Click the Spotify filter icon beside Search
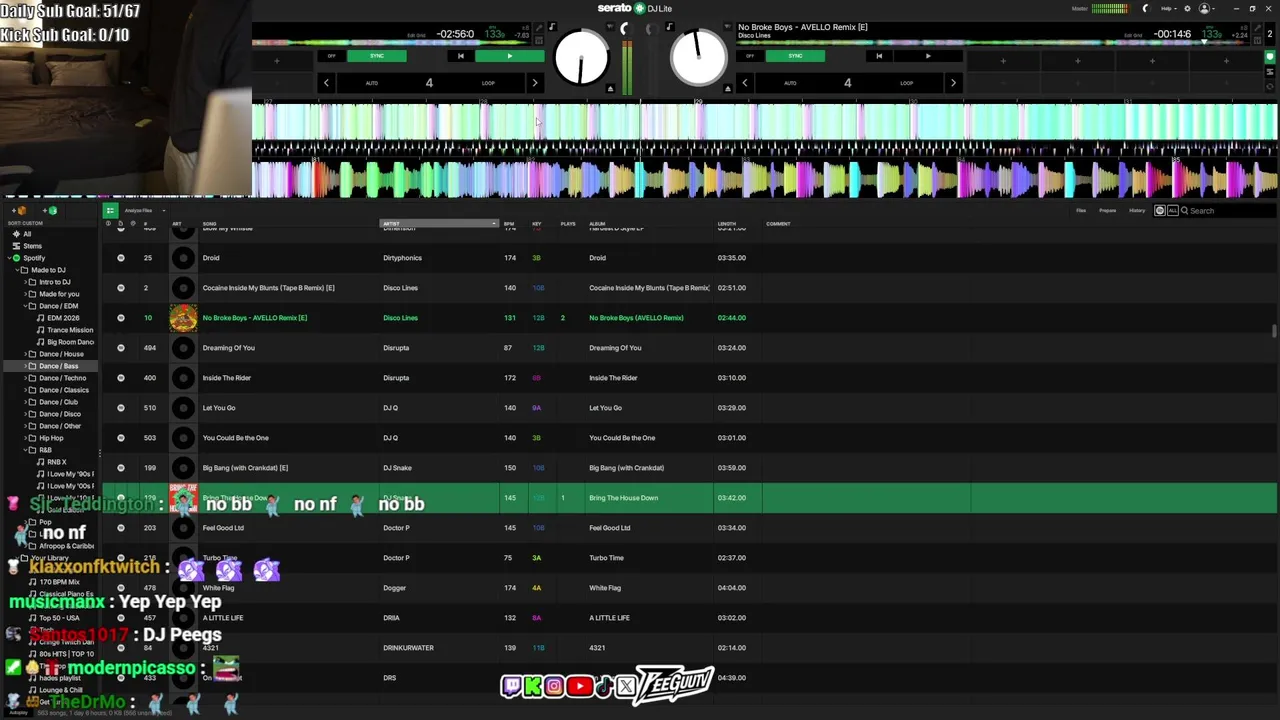Screen dimensions: 1280x720 [1160, 210]
